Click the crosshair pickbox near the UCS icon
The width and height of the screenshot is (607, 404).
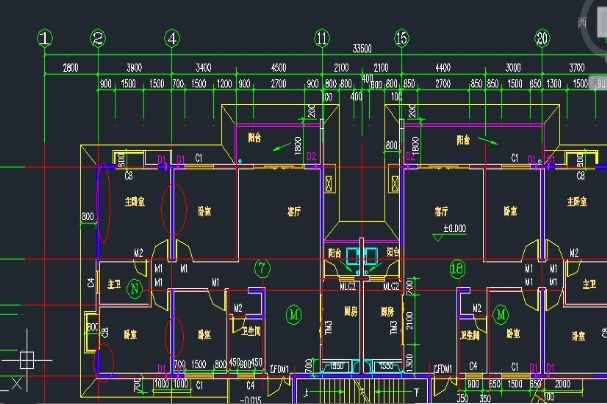(x=27, y=358)
